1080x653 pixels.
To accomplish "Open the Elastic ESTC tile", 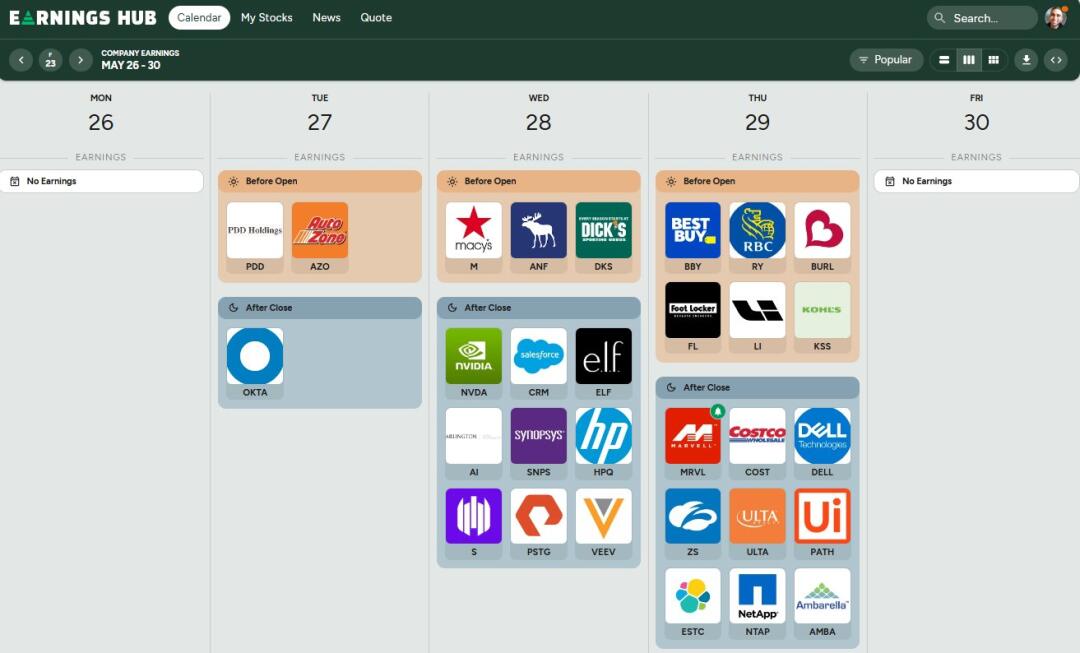I will click(x=693, y=603).
